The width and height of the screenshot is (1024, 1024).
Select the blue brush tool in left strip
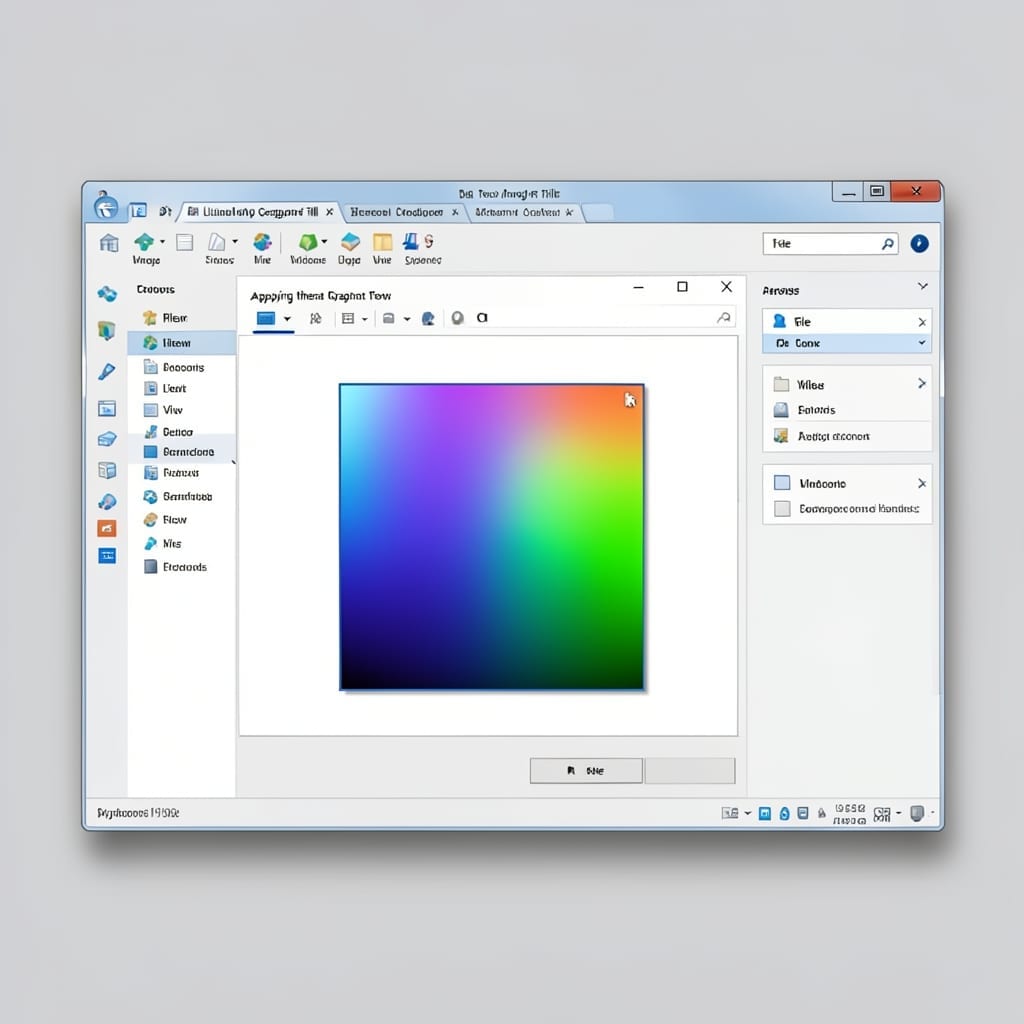[x=106, y=371]
